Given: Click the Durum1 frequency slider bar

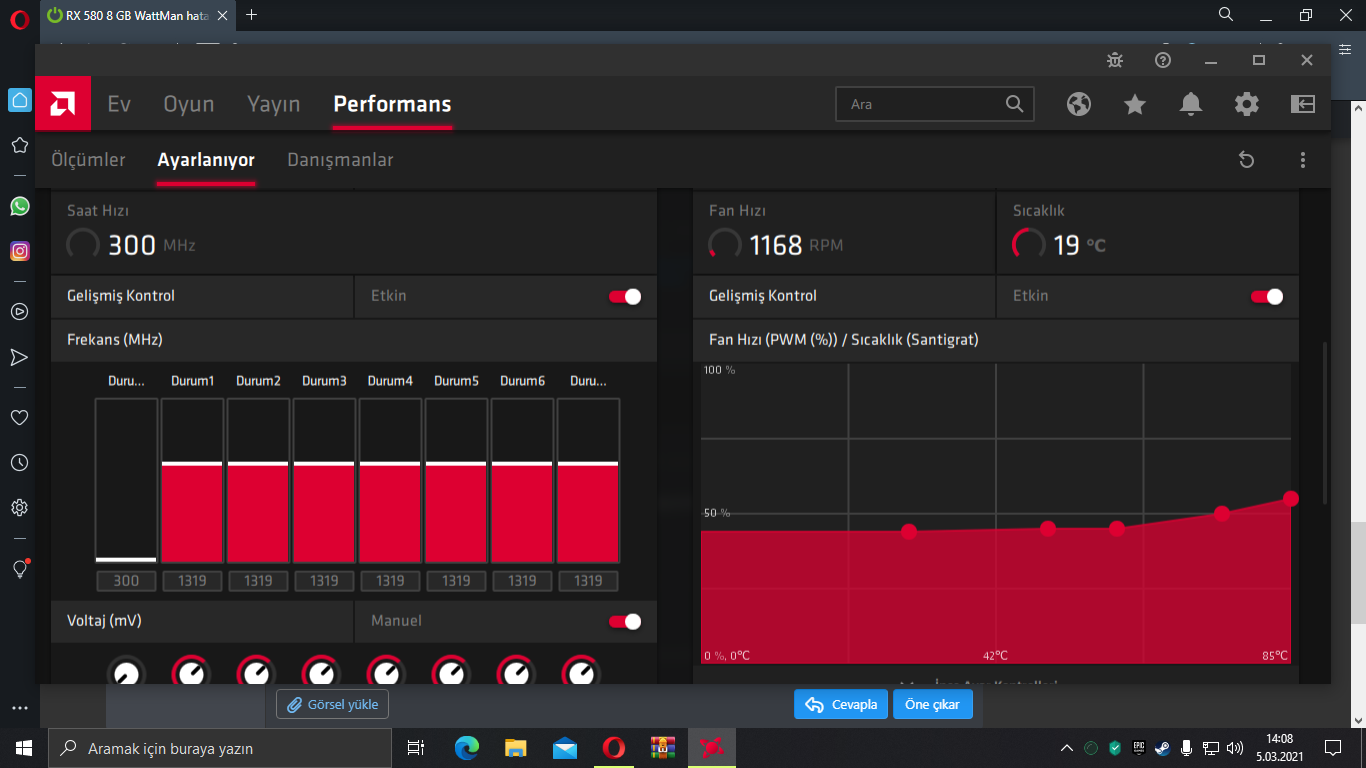Looking at the screenshot, I should 192,480.
